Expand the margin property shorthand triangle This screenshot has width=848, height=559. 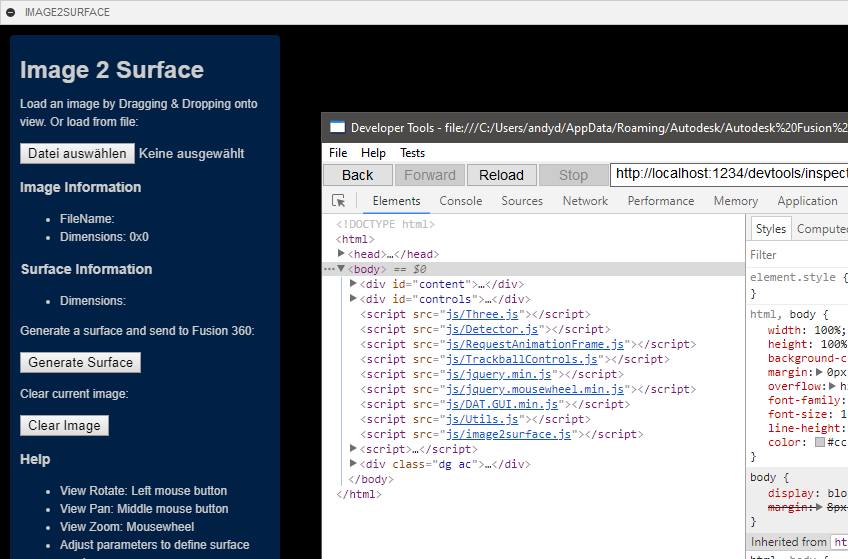(x=819, y=372)
